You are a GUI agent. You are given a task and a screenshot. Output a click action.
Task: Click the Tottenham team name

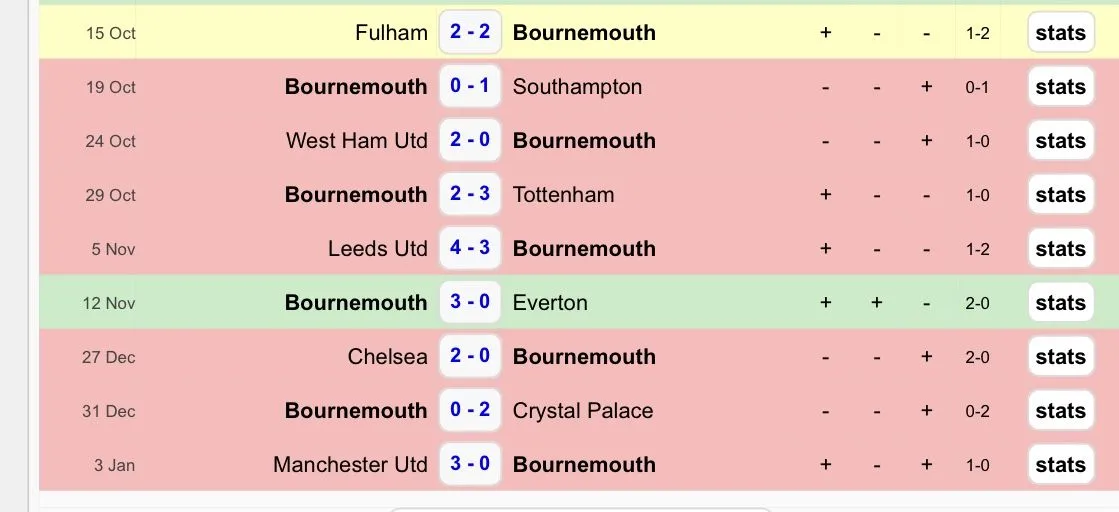563,195
